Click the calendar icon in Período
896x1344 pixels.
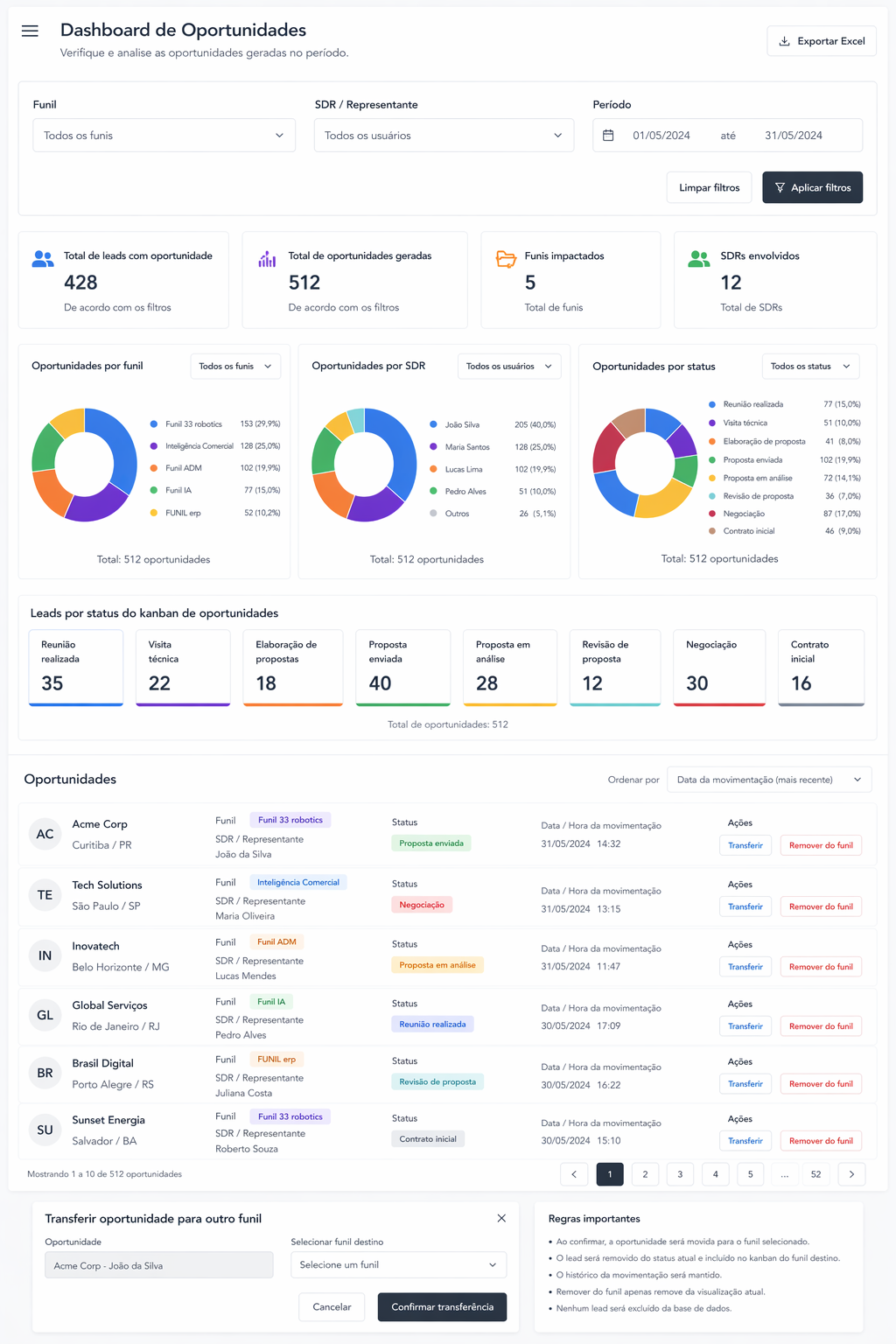click(608, 136)
